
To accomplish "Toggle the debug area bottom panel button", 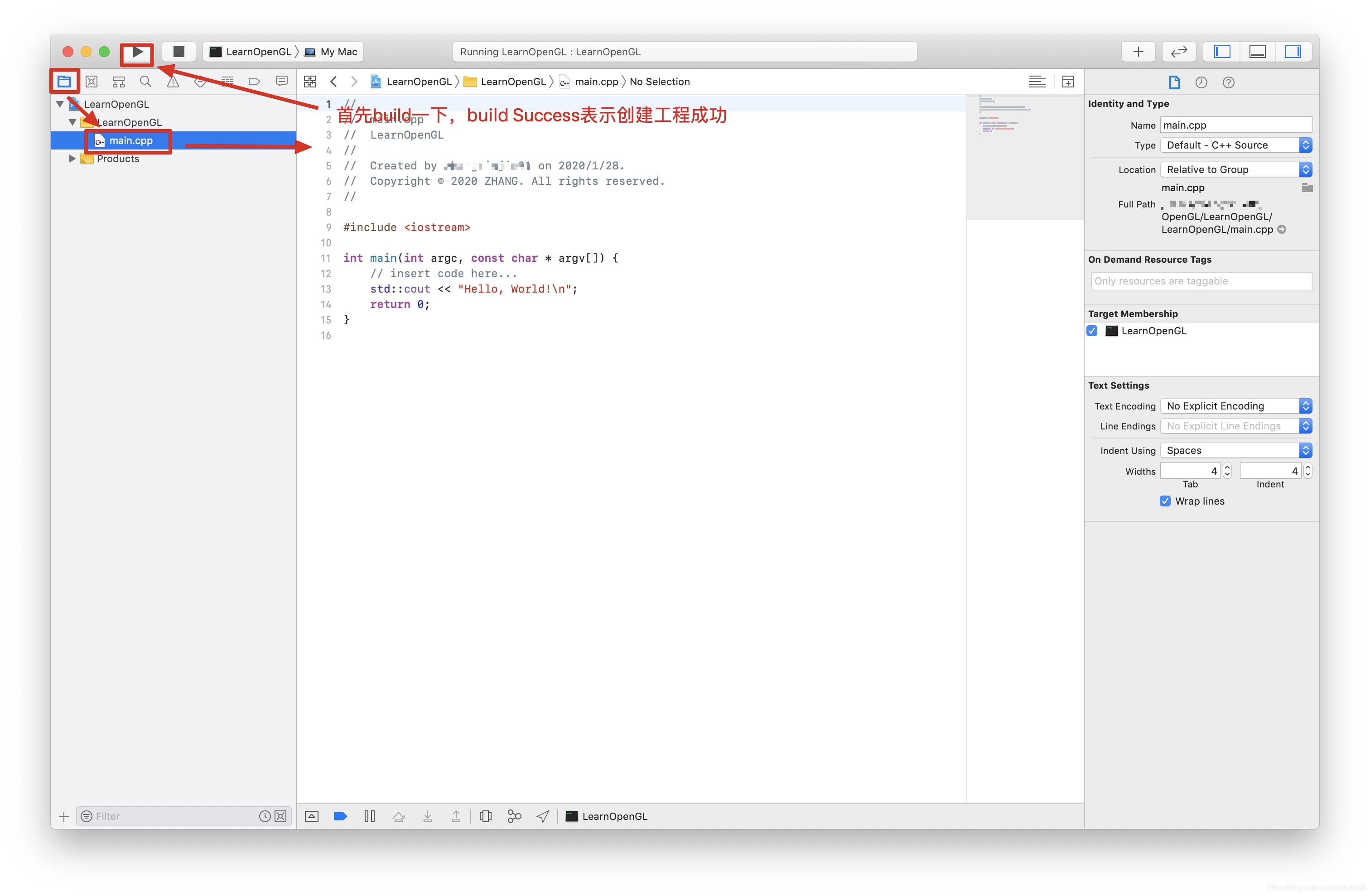I will click(1257, 52).
